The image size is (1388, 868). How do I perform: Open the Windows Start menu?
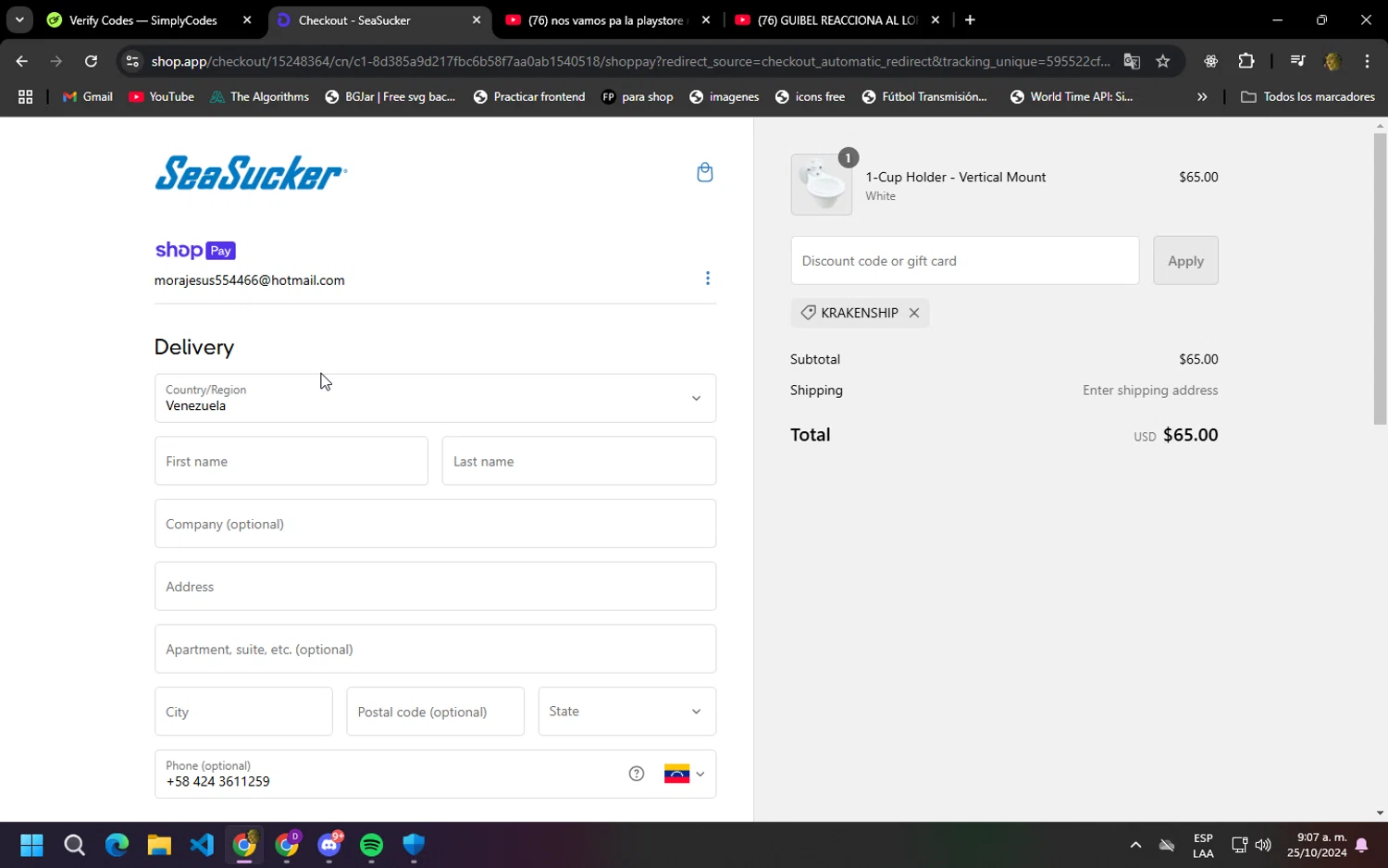coord(31,845)
